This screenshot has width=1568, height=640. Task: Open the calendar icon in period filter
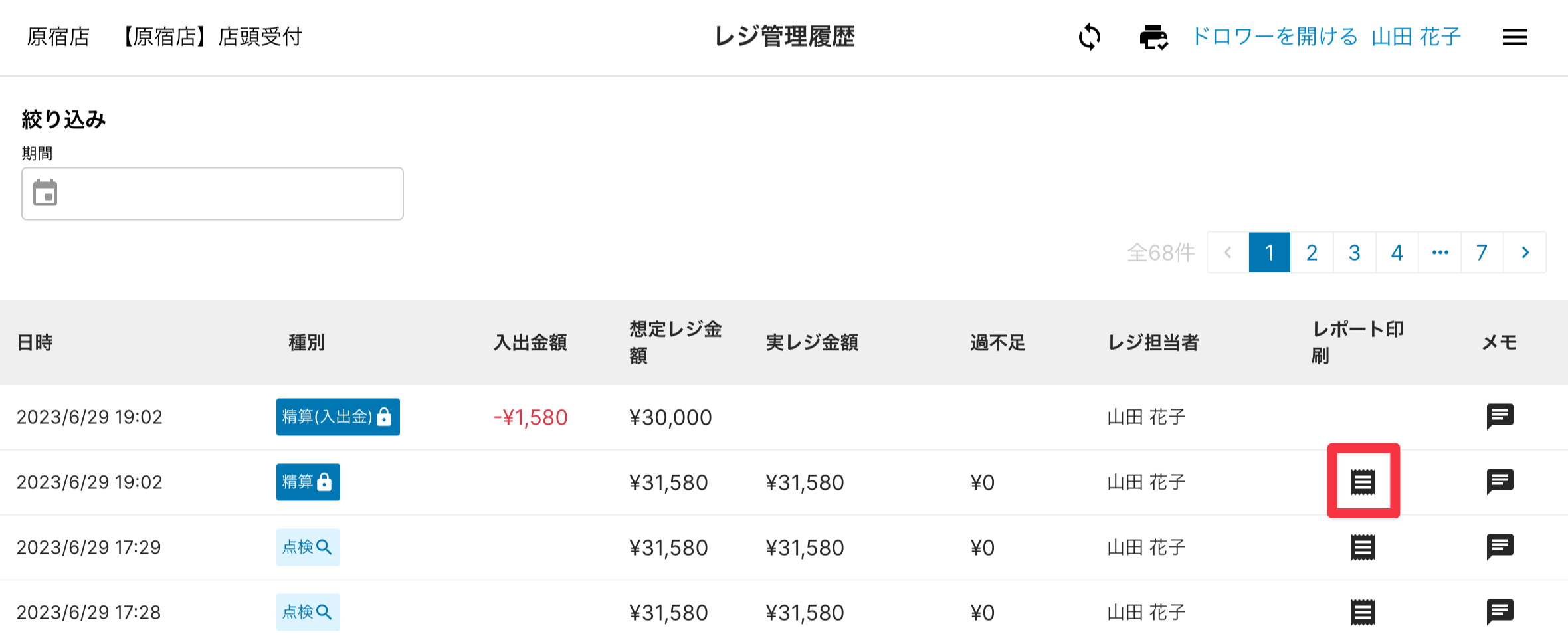pos(45,193)
